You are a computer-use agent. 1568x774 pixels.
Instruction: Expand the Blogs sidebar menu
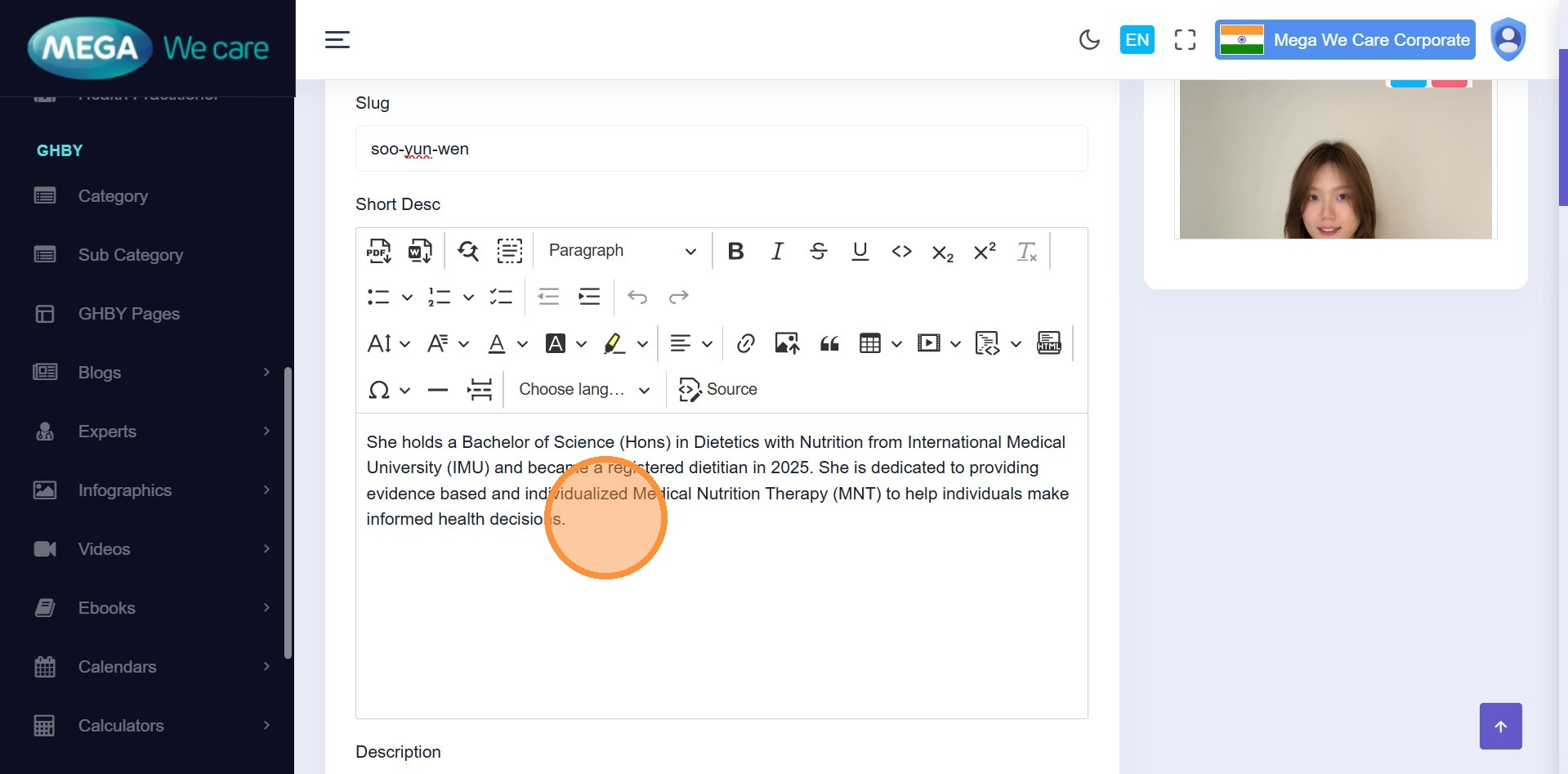click(151, 373)
